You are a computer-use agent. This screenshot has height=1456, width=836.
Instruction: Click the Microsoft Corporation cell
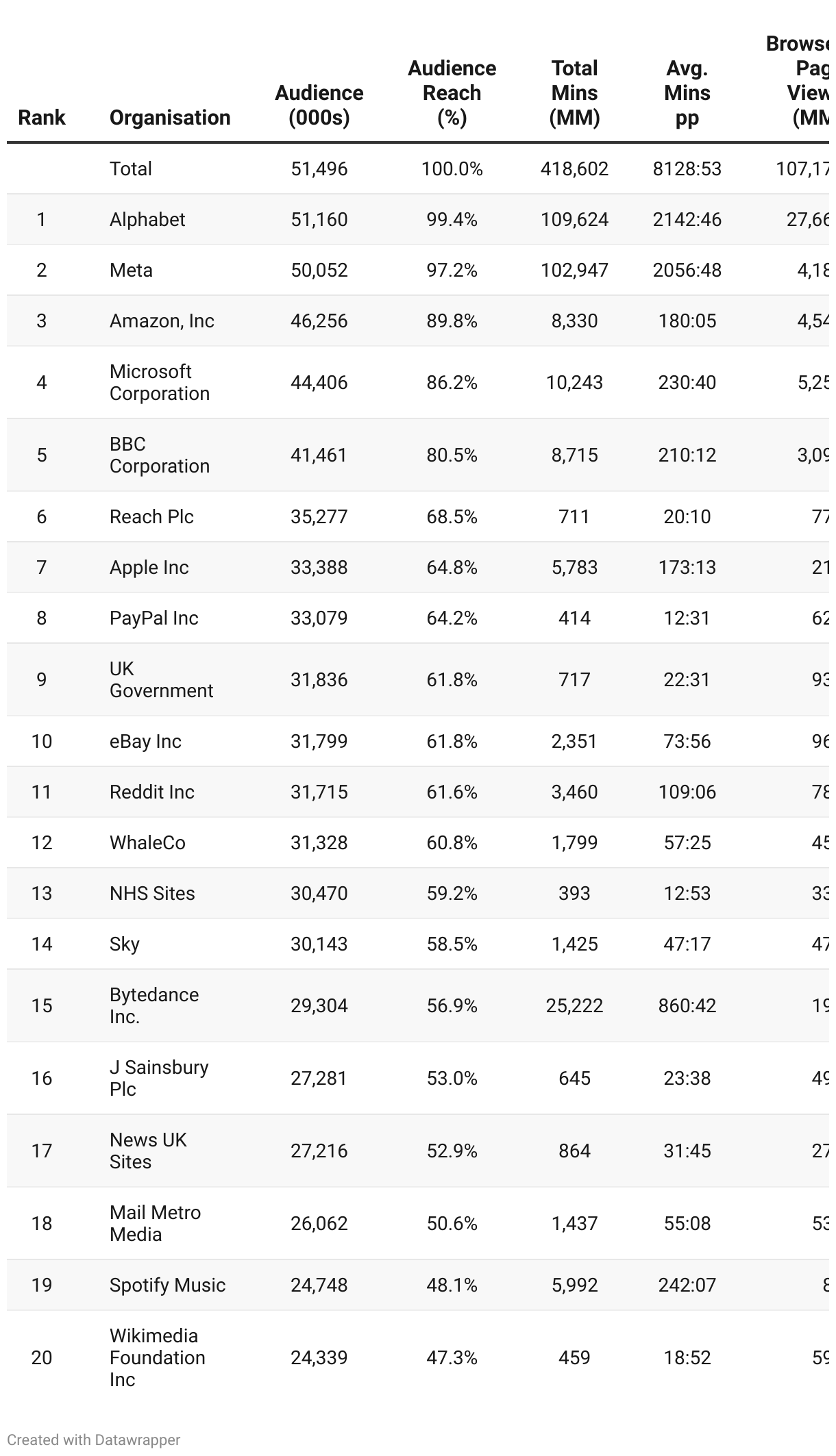pyautogui.click(x=160, y=382)
